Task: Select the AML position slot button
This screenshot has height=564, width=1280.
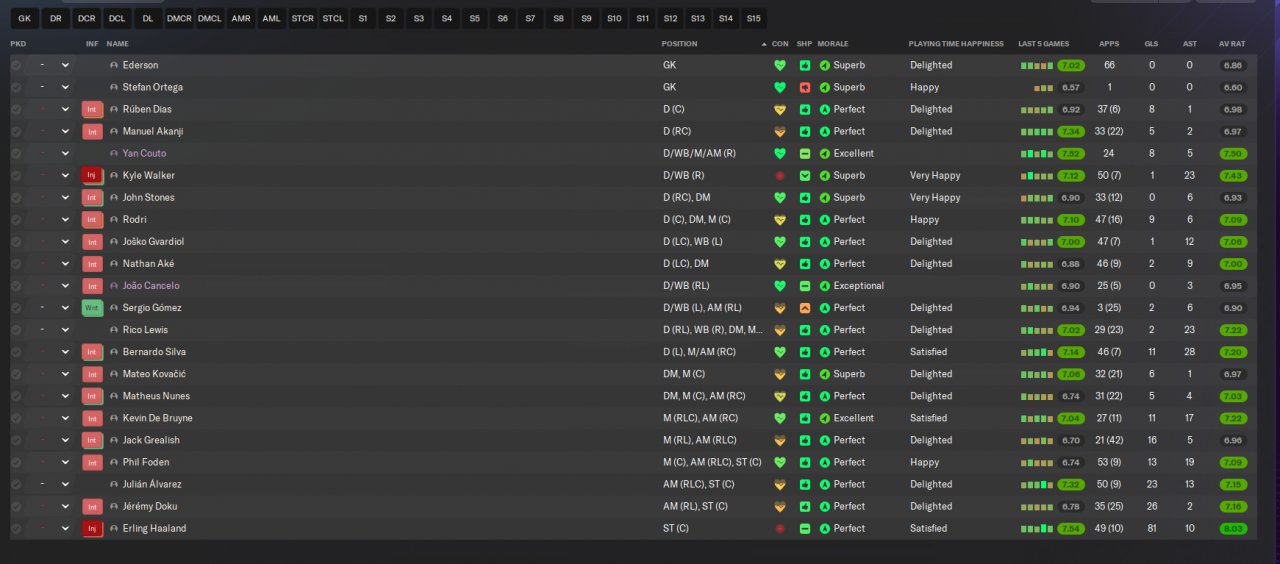Action: [x=271, y=18]
